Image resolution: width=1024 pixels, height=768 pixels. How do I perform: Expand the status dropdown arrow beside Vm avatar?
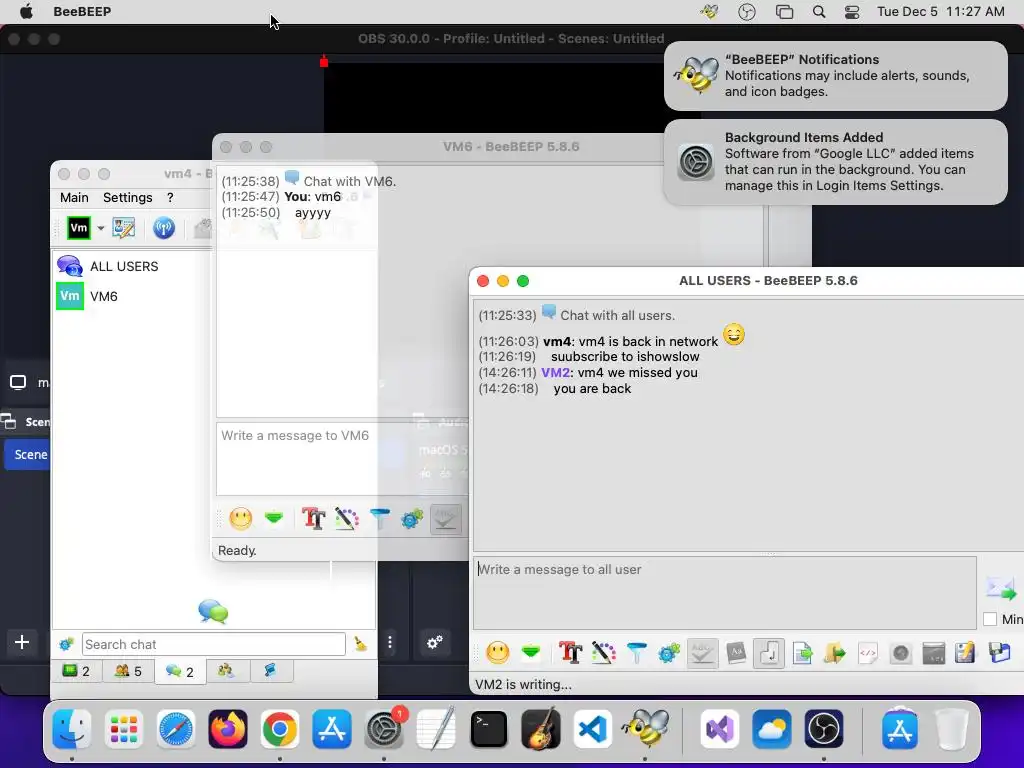(101, 228)
